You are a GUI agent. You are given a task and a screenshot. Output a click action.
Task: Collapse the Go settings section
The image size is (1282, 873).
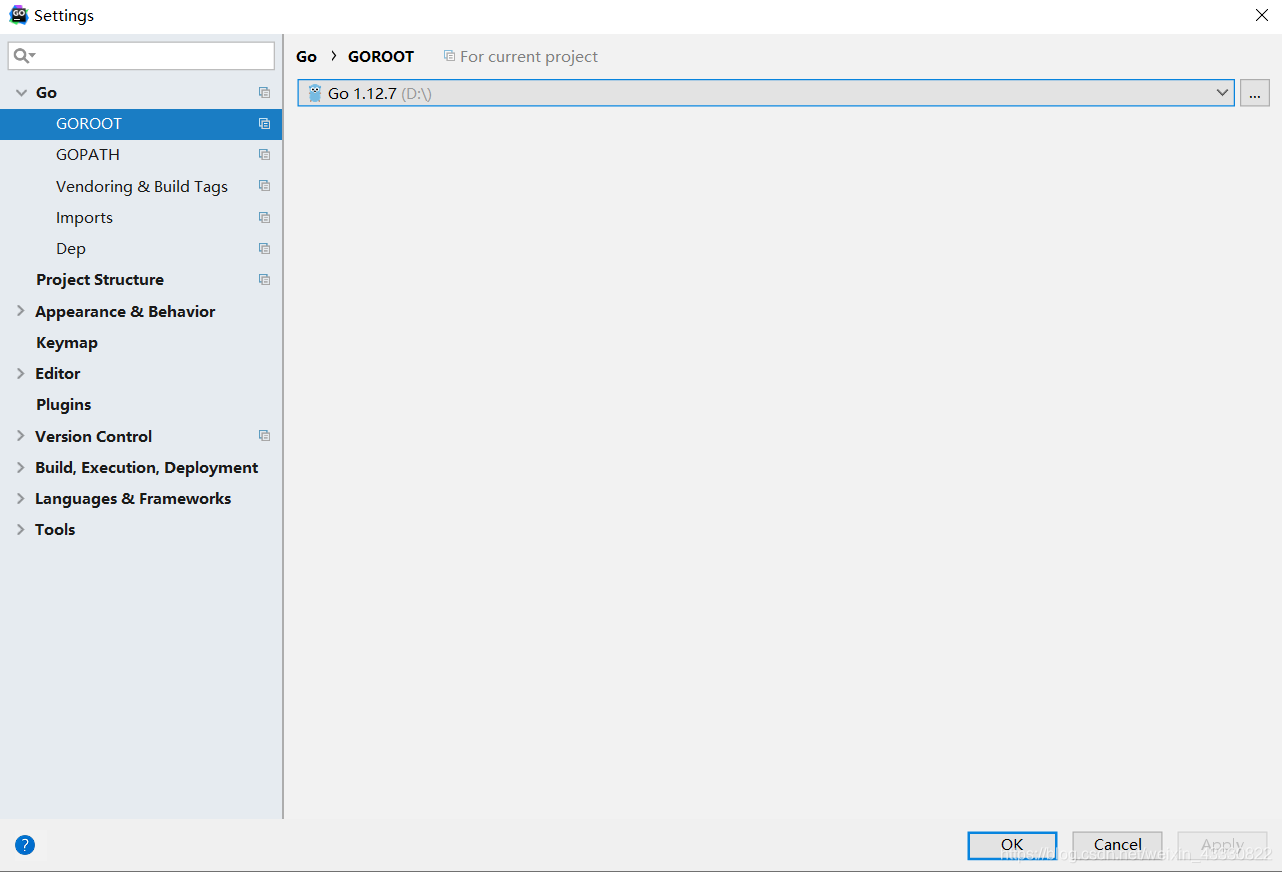tap(21, 92)
